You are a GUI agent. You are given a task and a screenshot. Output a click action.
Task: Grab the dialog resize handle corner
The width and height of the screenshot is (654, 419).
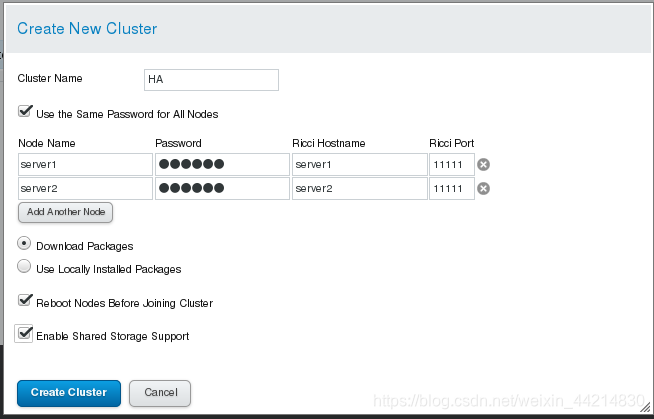pos(645,407)
